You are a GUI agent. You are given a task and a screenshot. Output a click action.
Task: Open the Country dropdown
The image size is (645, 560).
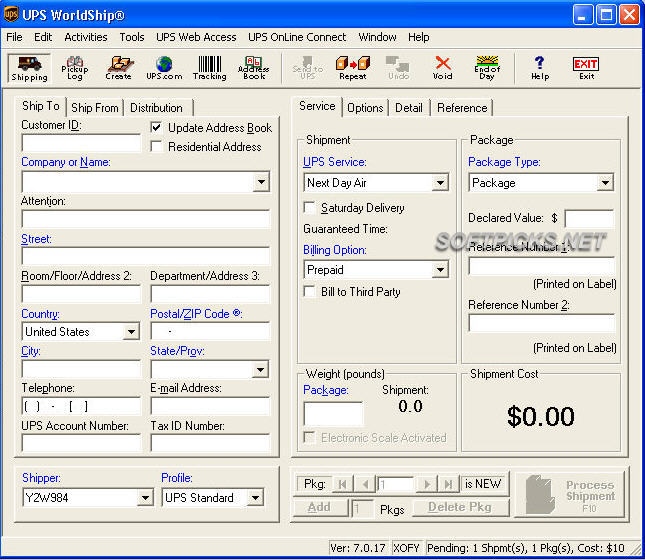pos(131,332)
